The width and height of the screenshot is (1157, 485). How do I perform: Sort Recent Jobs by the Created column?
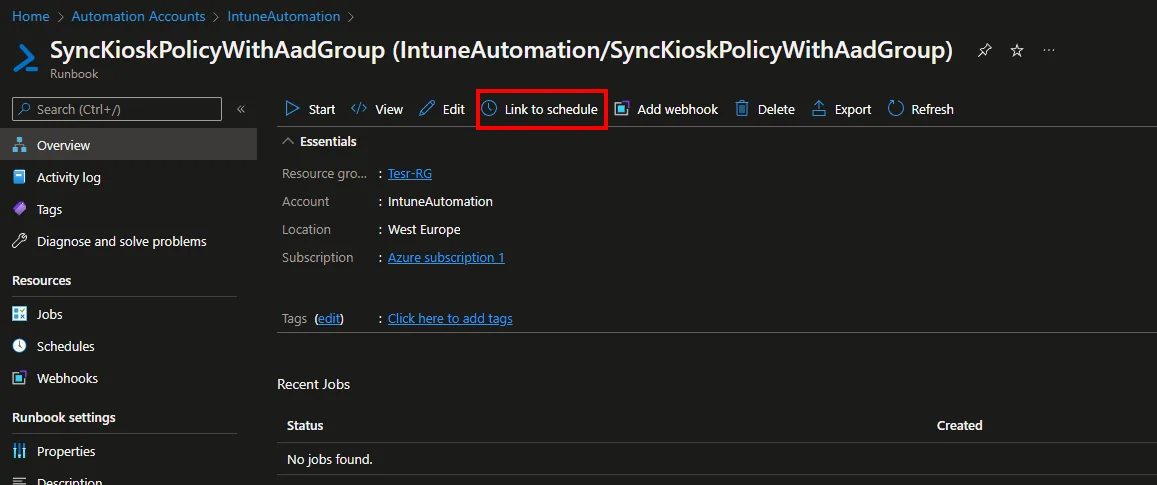point(959,425)
